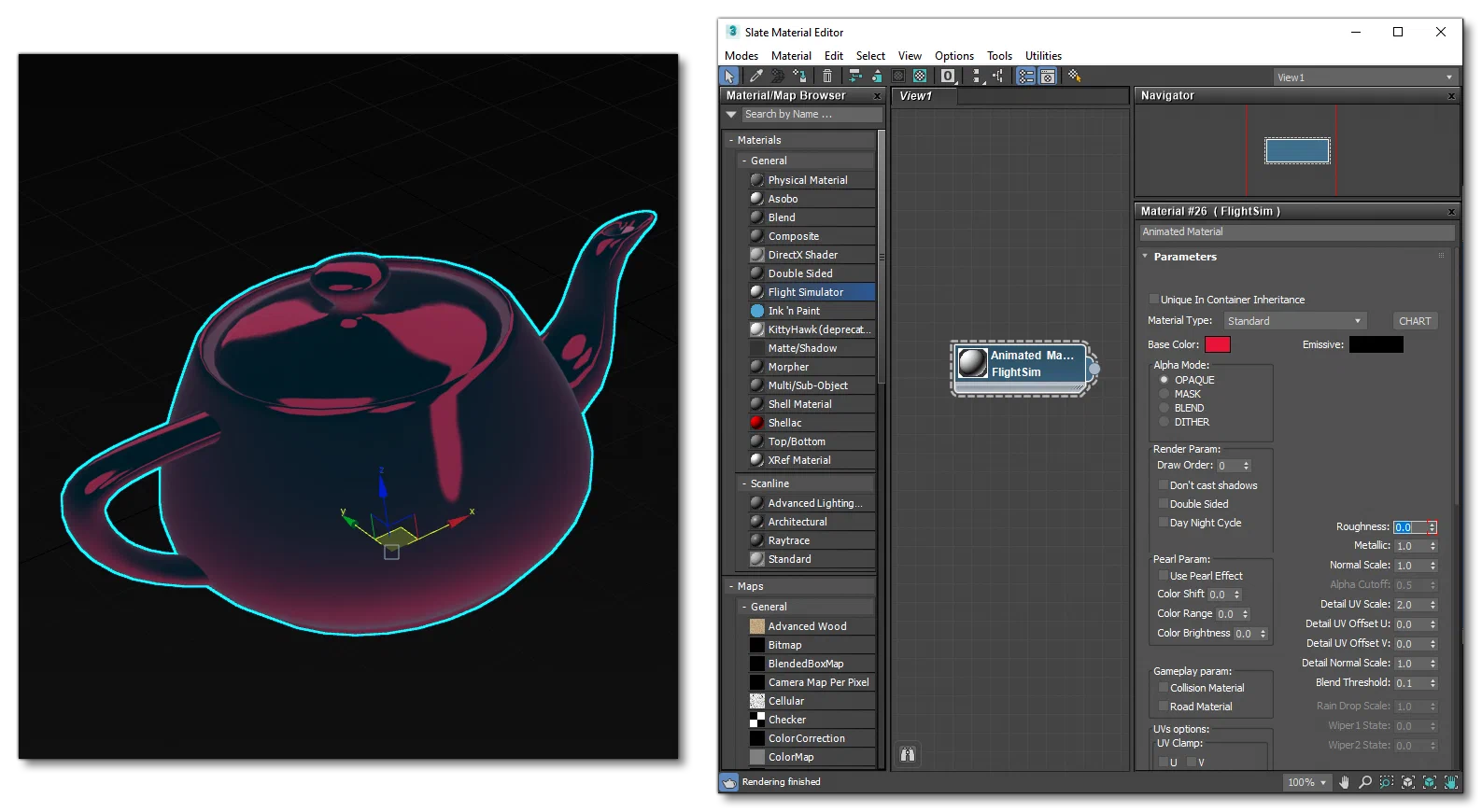Viewport: 1482px width, 812px height.
Task: Close the Navigator panel
Action: click(1451, 96)
